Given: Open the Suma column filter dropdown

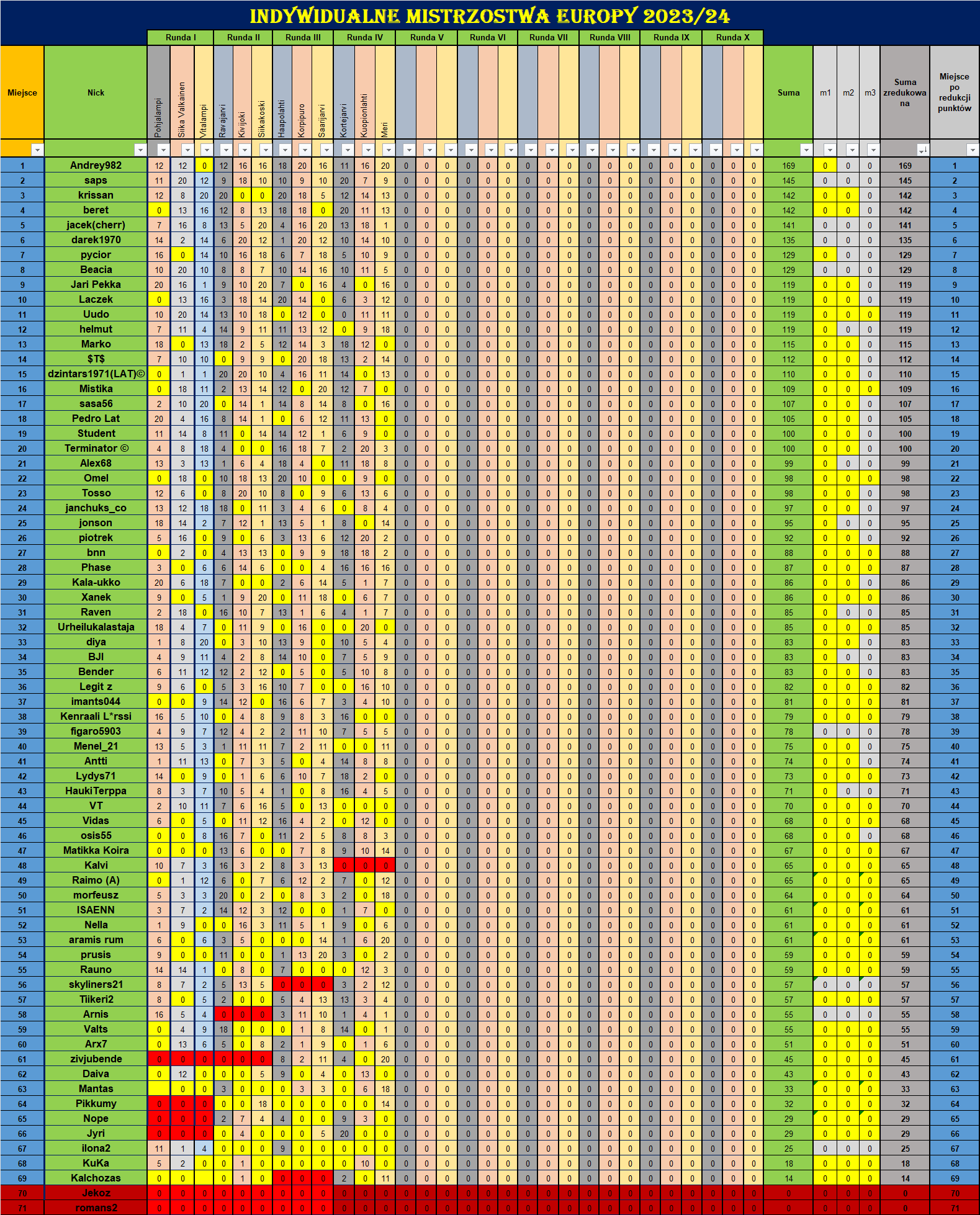Looking at the screenshot, I should point(806,150).
